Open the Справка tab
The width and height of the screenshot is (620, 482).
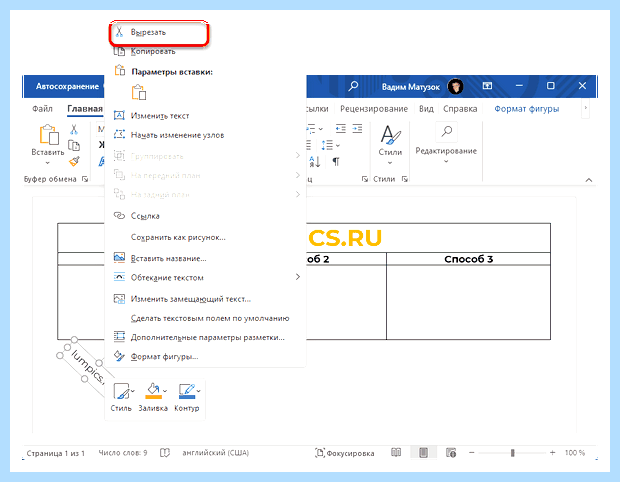click(460, 109)
